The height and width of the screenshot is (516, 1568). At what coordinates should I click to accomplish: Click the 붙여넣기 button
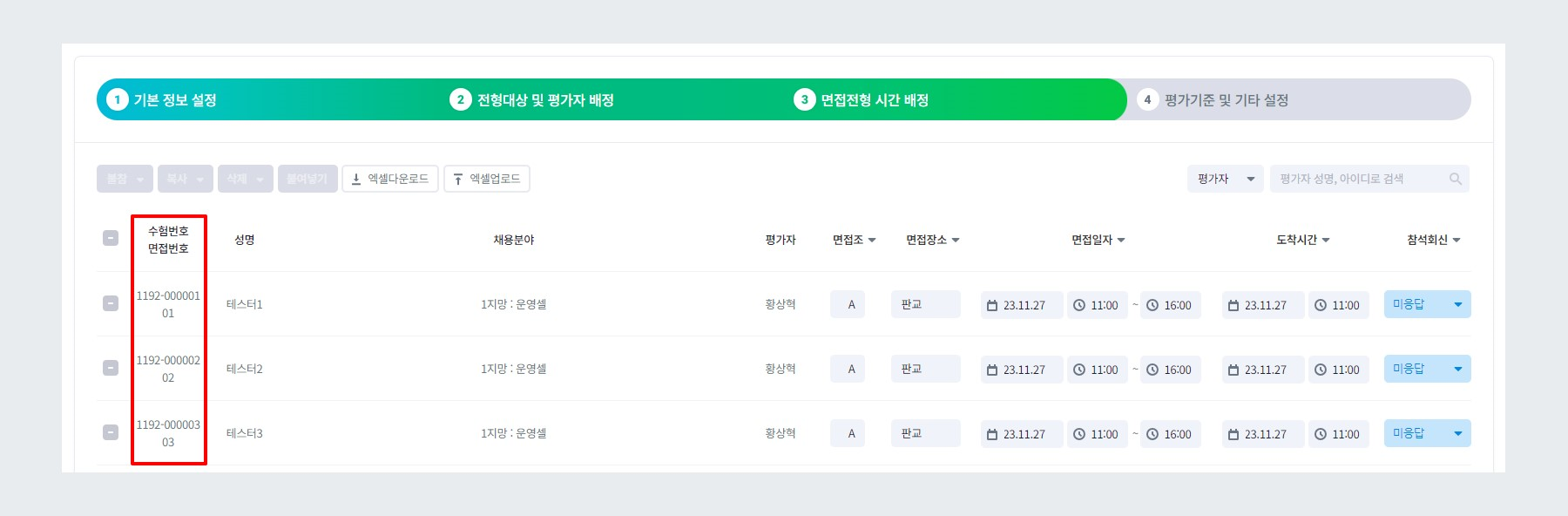coord(308,178)
